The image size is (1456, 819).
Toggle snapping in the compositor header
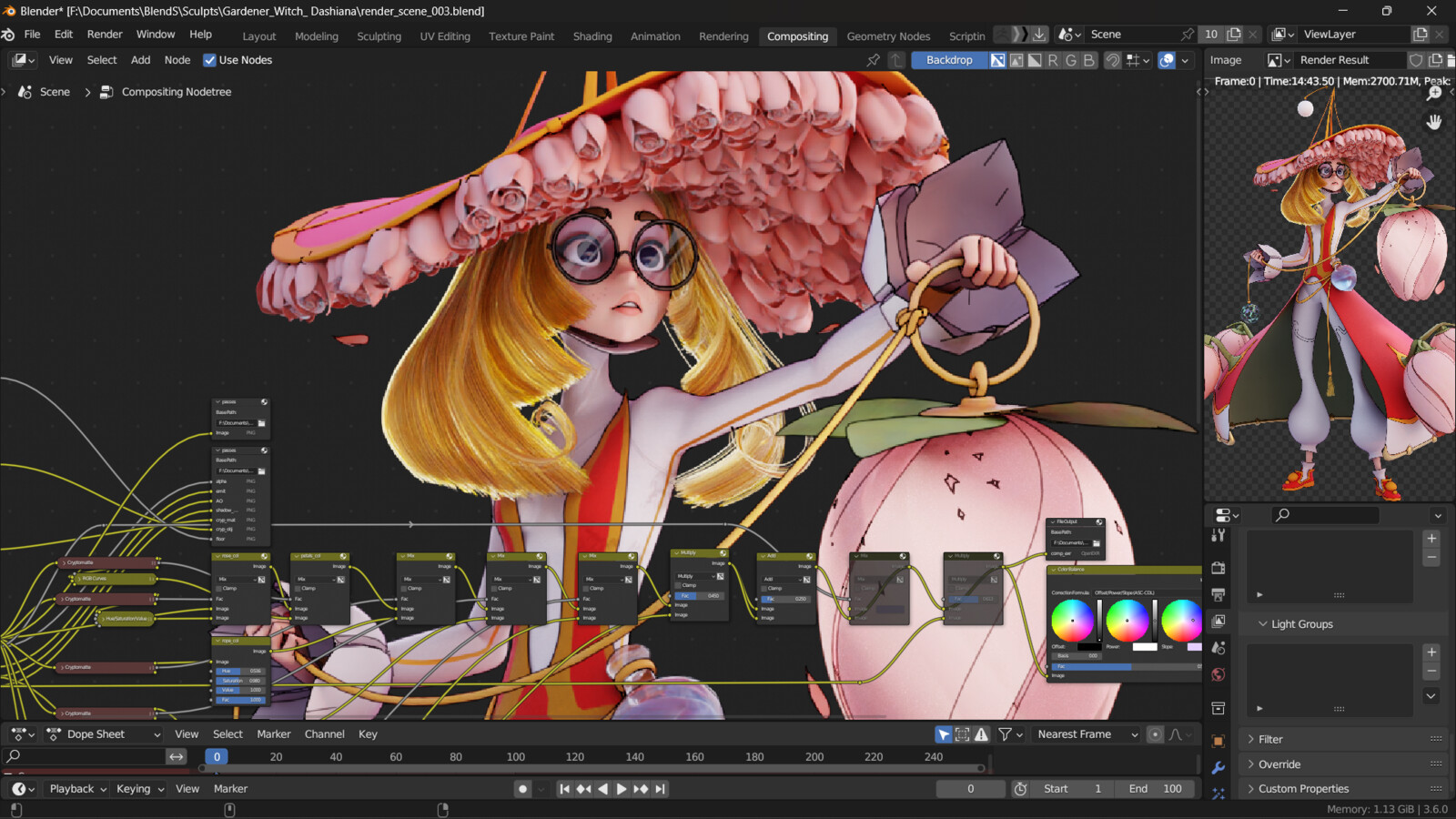tap(1112, 60)
